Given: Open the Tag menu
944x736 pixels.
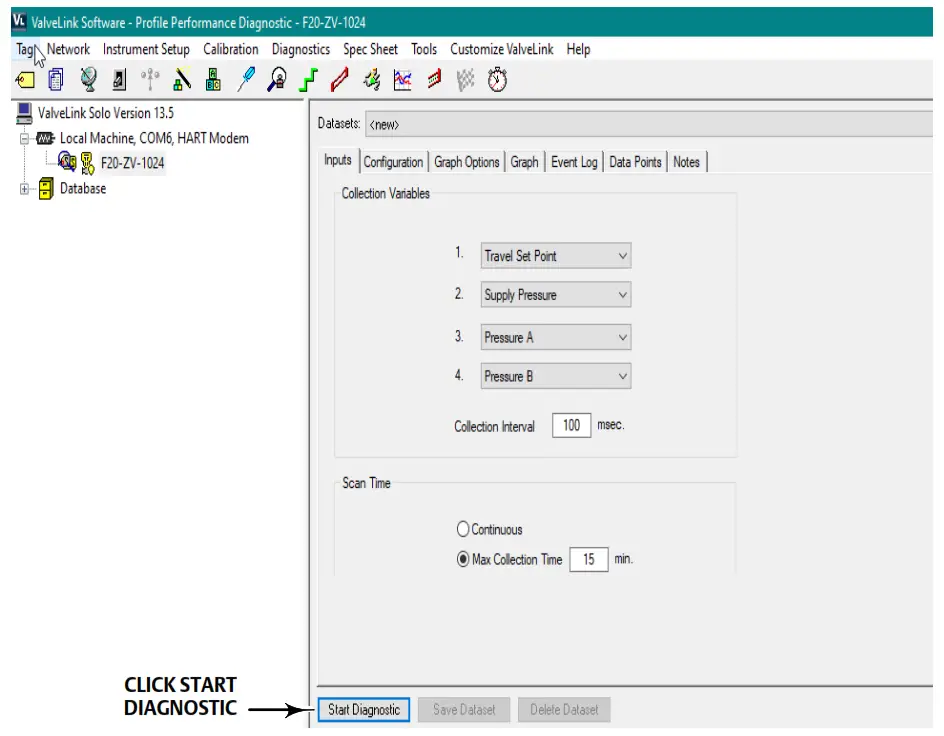Looking at the screenshot, I should [25, 49].
